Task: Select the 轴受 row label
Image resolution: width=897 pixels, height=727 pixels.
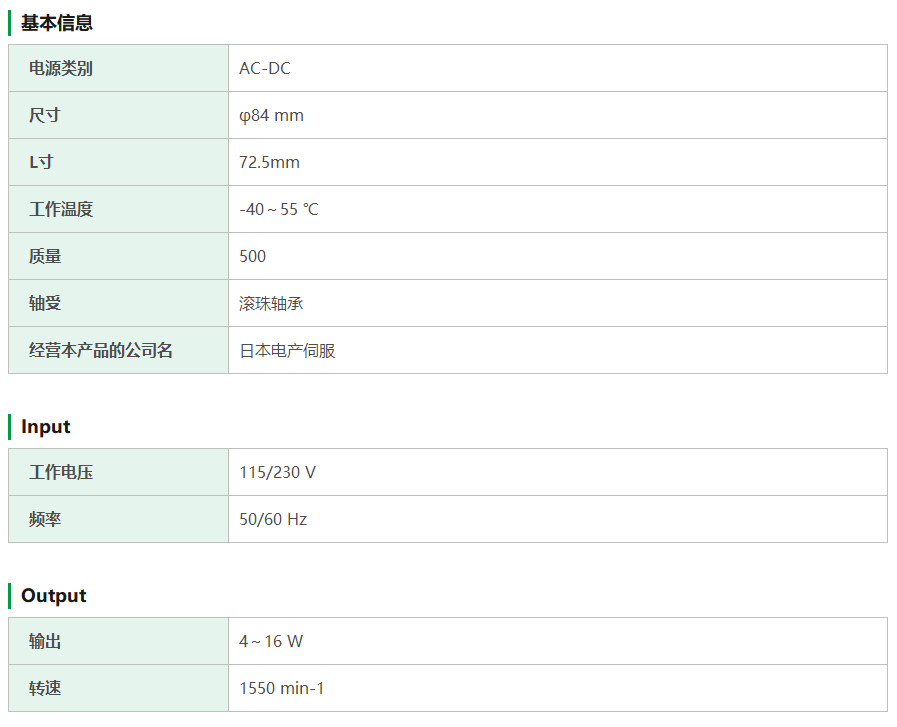Action: 45,303
